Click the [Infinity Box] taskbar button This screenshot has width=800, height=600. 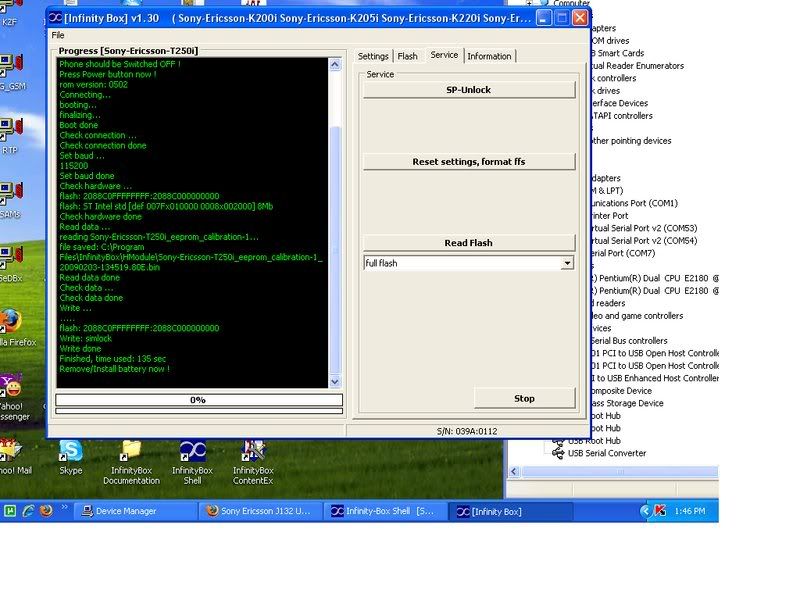(x=511, y=511)
